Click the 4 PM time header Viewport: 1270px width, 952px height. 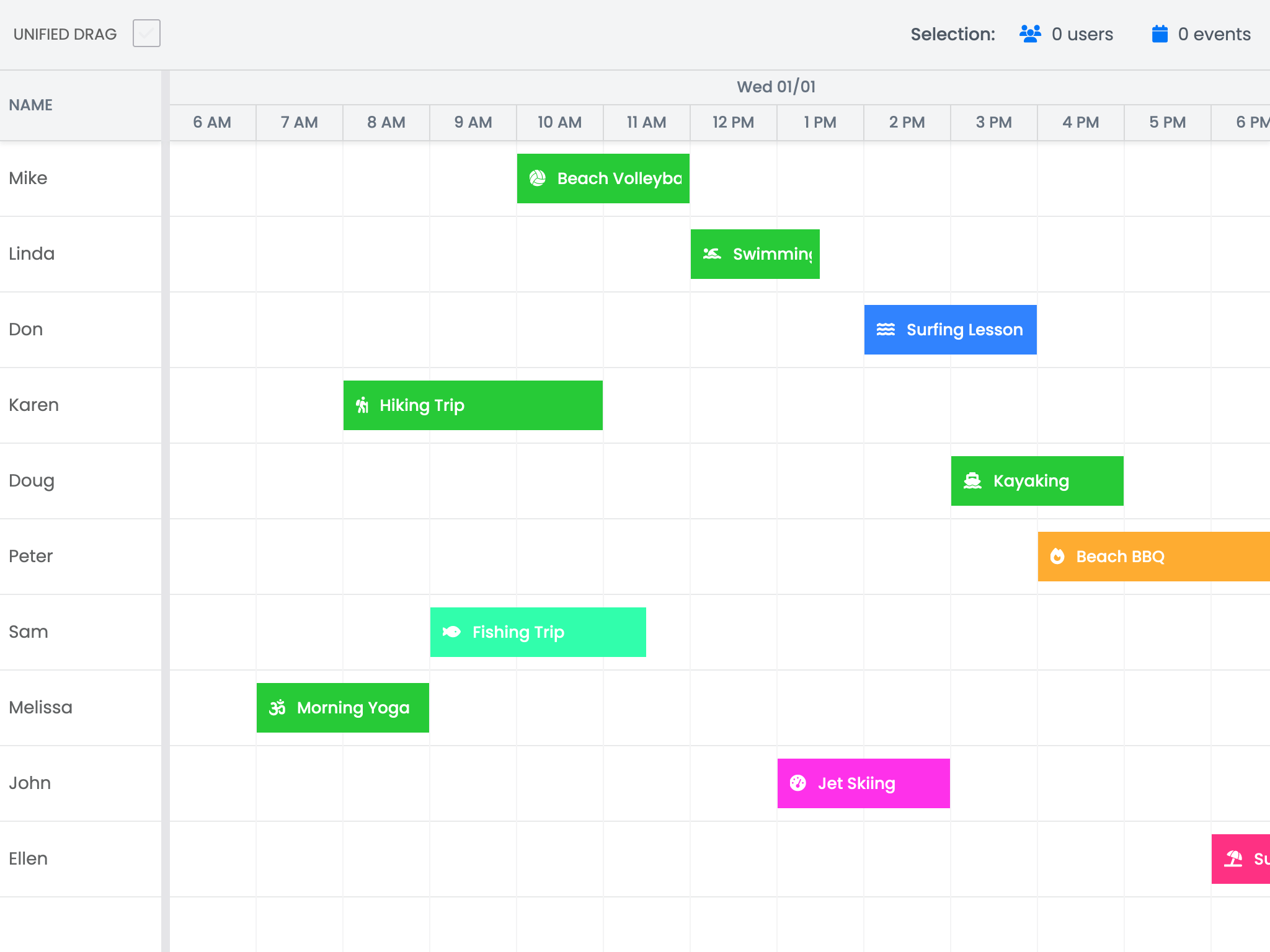pyautogui.click(x=1081, y=123)
